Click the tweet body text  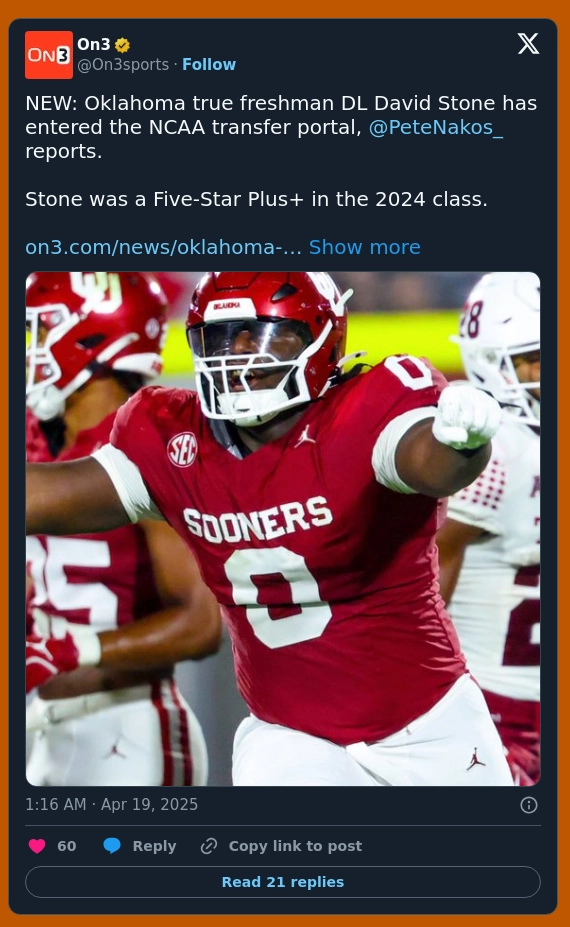point(281,151)
